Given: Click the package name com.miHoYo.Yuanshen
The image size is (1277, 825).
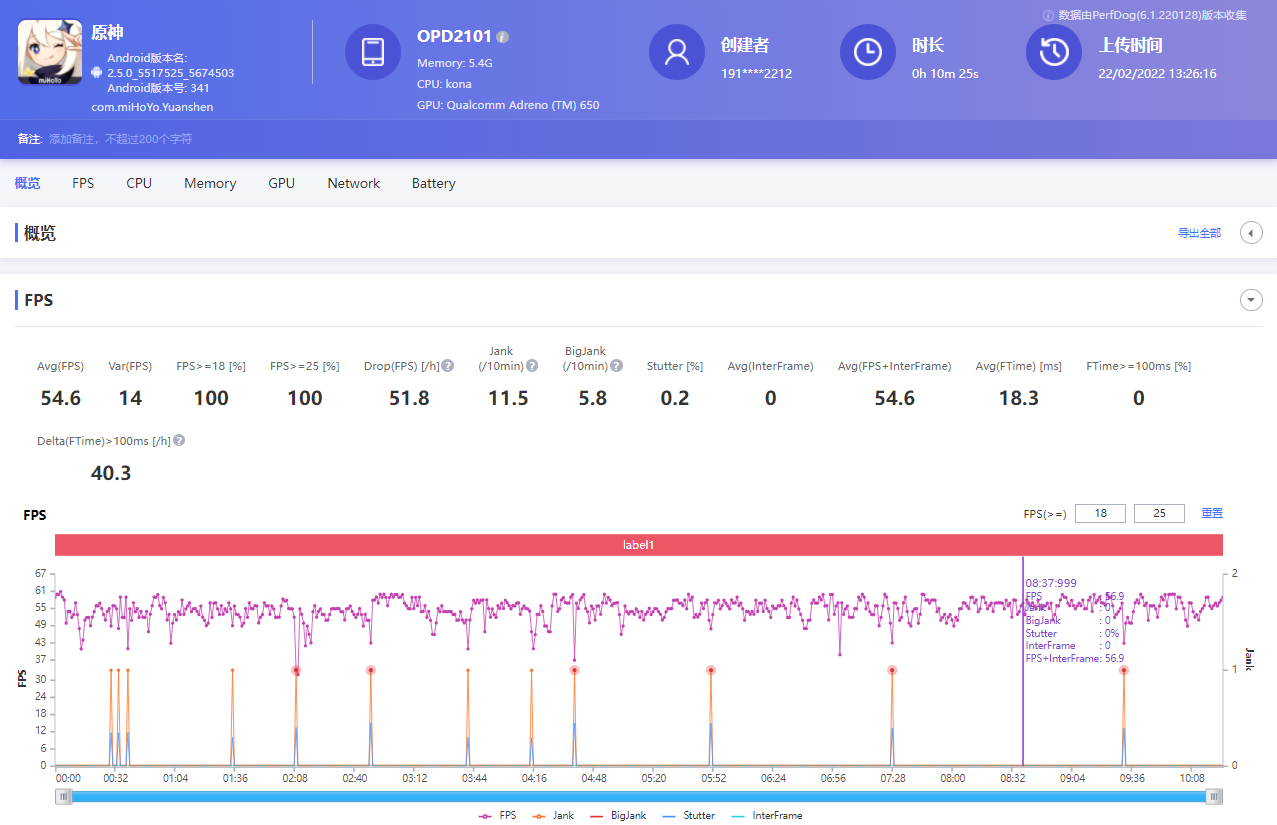Looking at the screenshot, I should 152,107.
